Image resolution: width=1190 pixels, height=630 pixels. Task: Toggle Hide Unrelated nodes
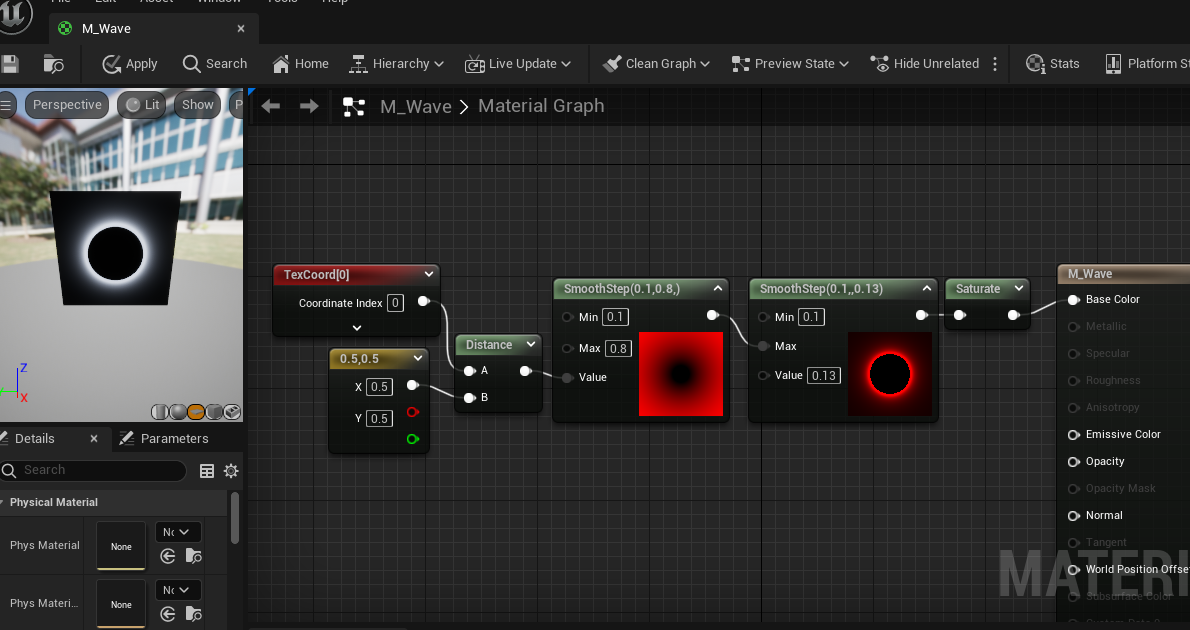924,64
